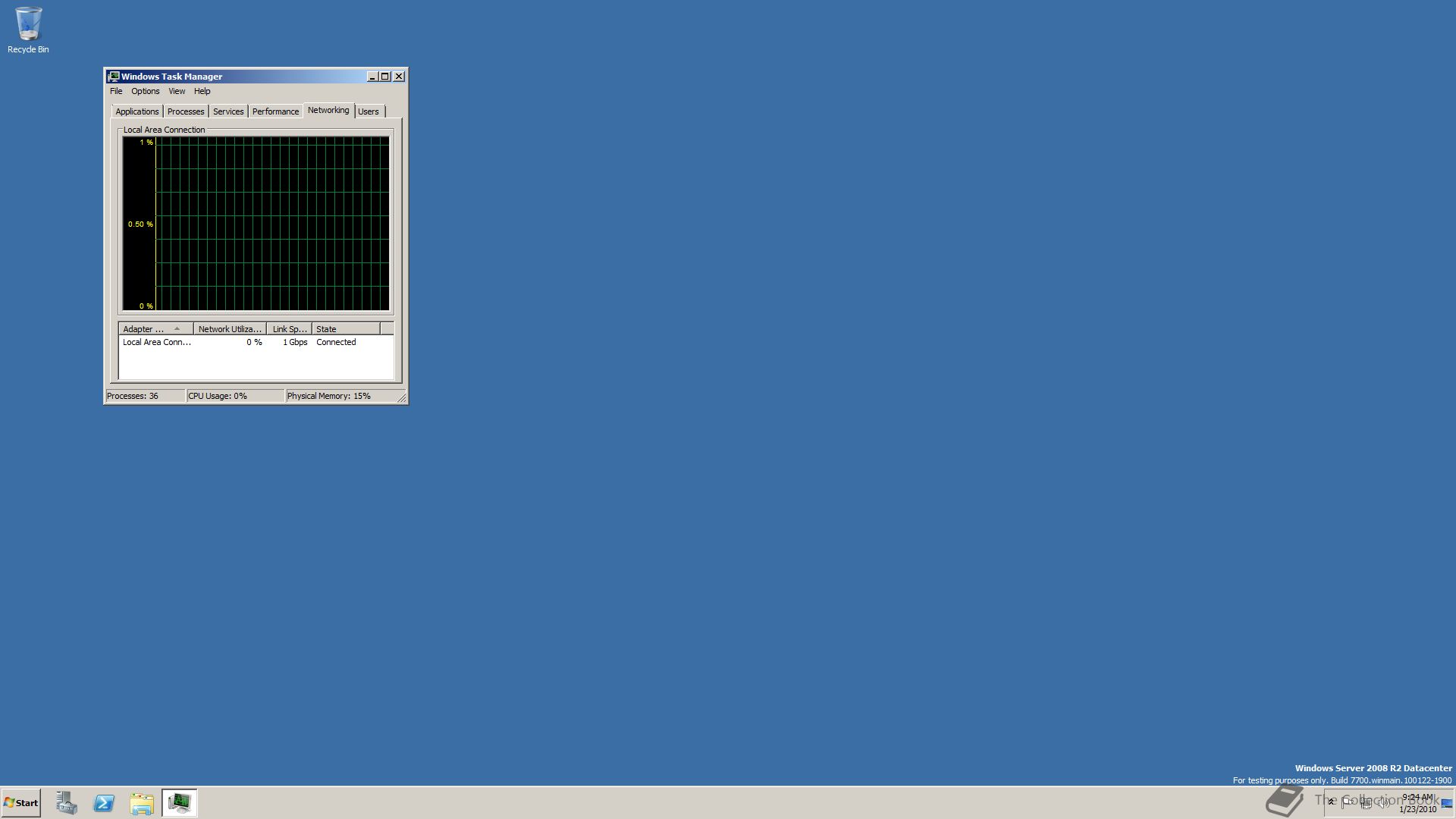Open the Recycle Bin desktop icon
1456x819 pixels.
click(28, 30)
